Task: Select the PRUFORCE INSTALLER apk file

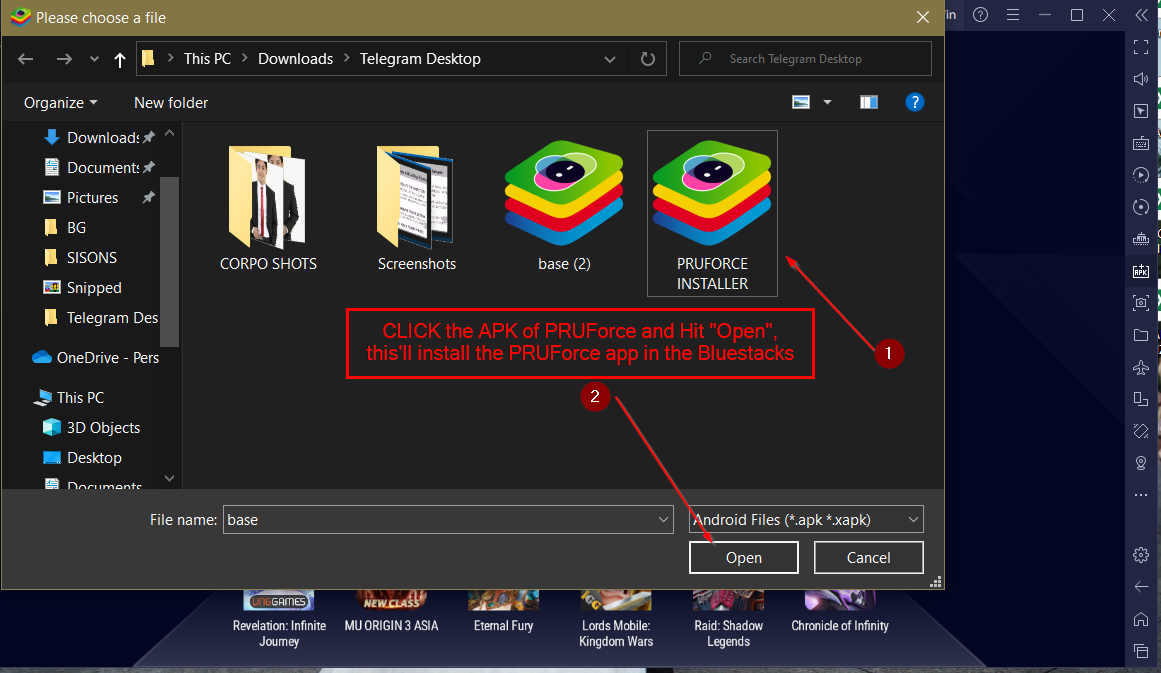Action: click(712, 213)
